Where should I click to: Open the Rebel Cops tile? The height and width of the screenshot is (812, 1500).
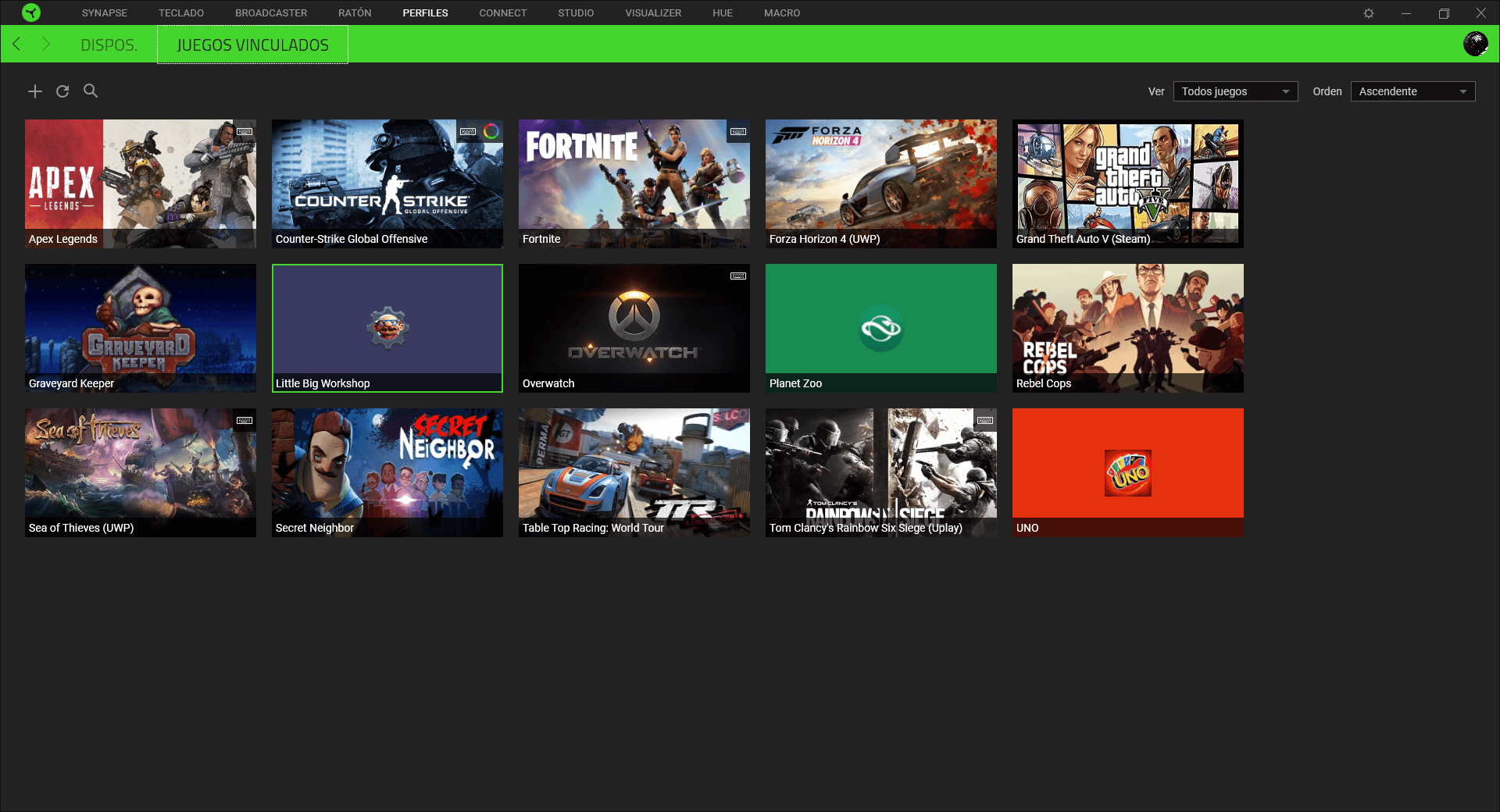tap(1128, 328)
